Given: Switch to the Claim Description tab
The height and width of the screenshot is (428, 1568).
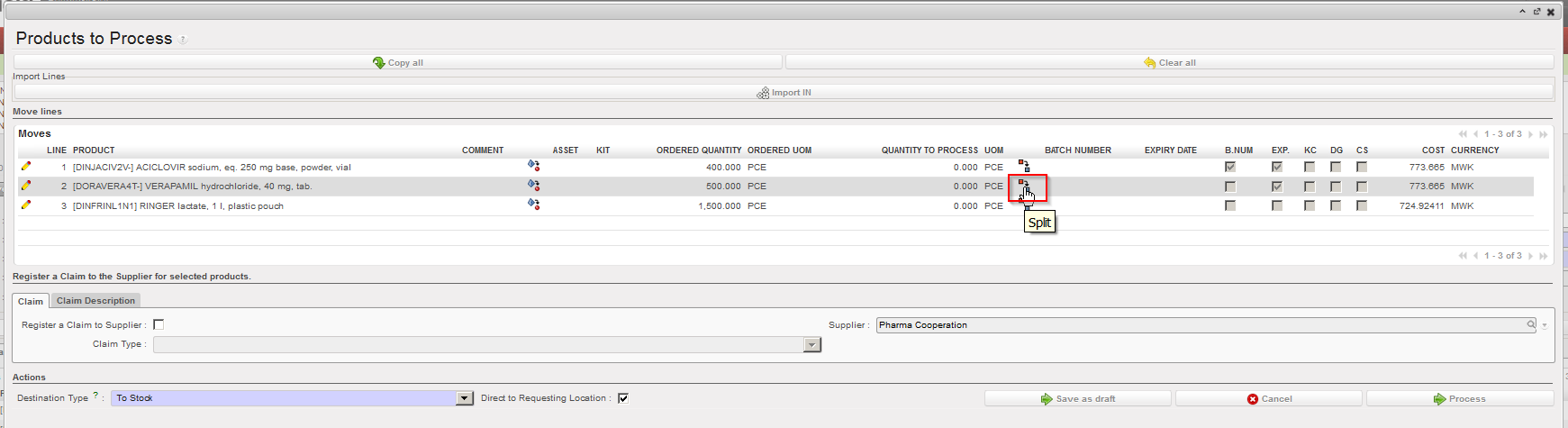Looking at the screenshot, I should pyautogui.click(x=95, y=301).
